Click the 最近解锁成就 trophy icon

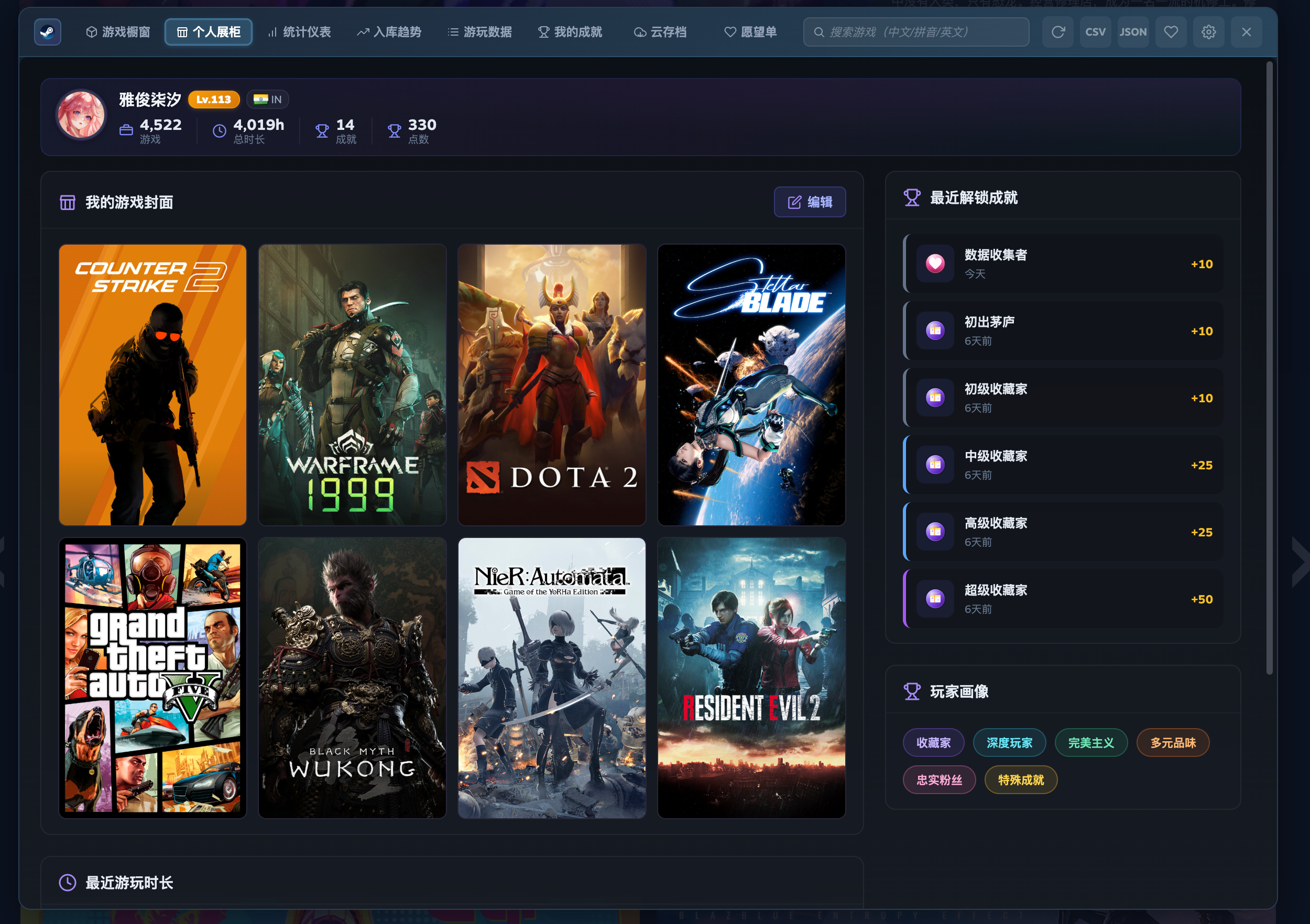[x=912, y=197]
